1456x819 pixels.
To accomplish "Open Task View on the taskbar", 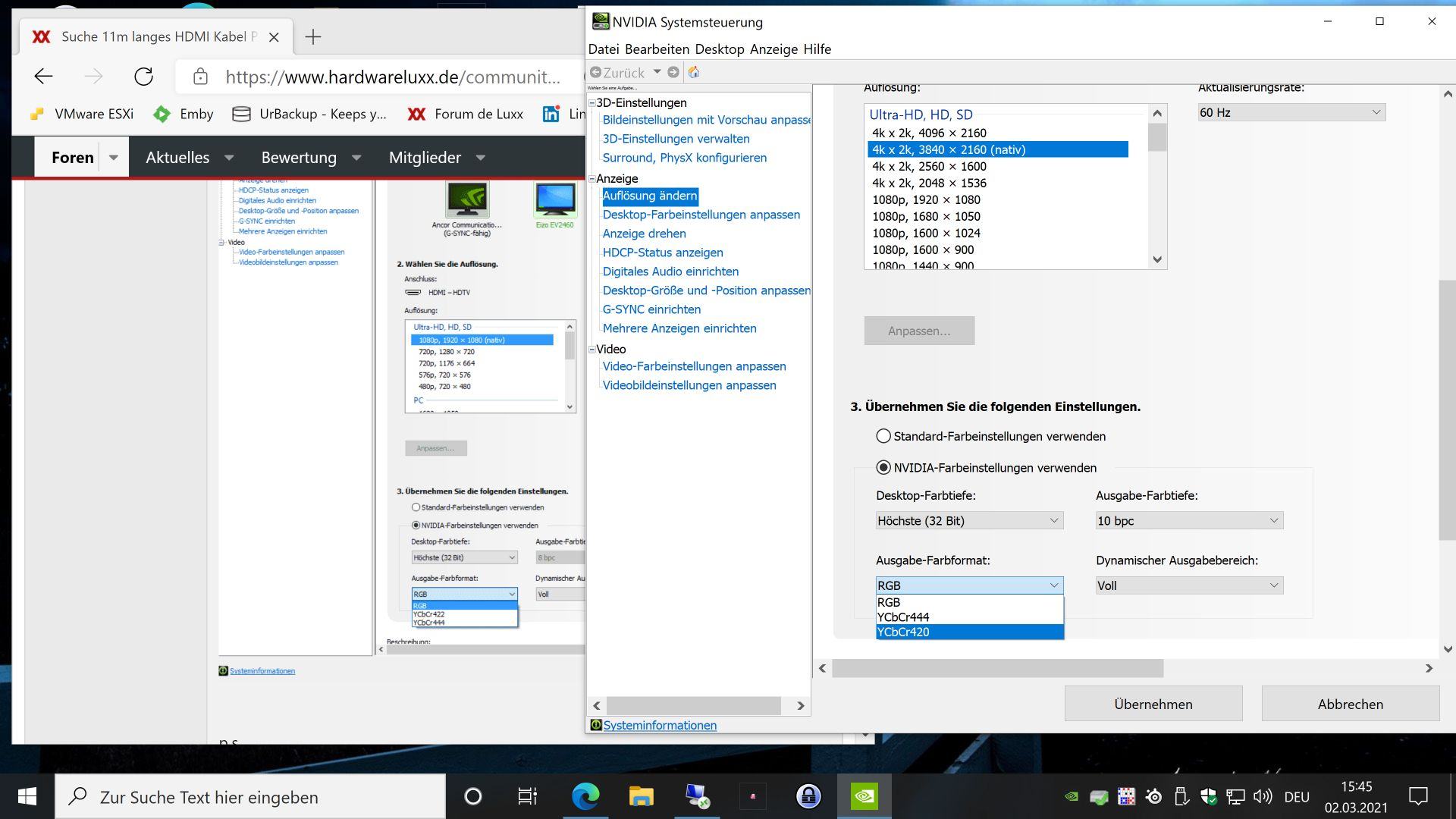I will point(527,796).
